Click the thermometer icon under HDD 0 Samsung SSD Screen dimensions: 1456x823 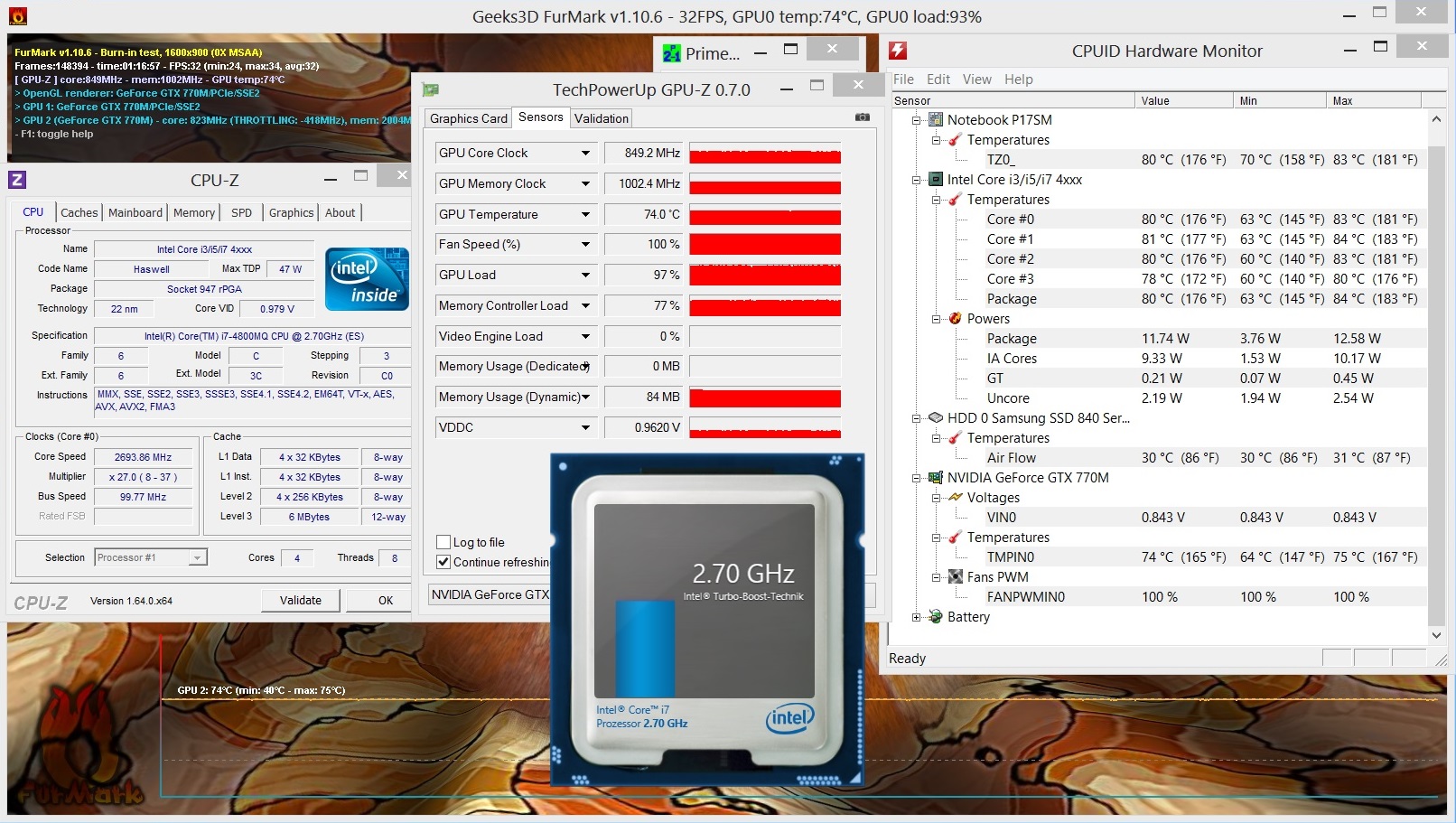click(x=955, y=437)
